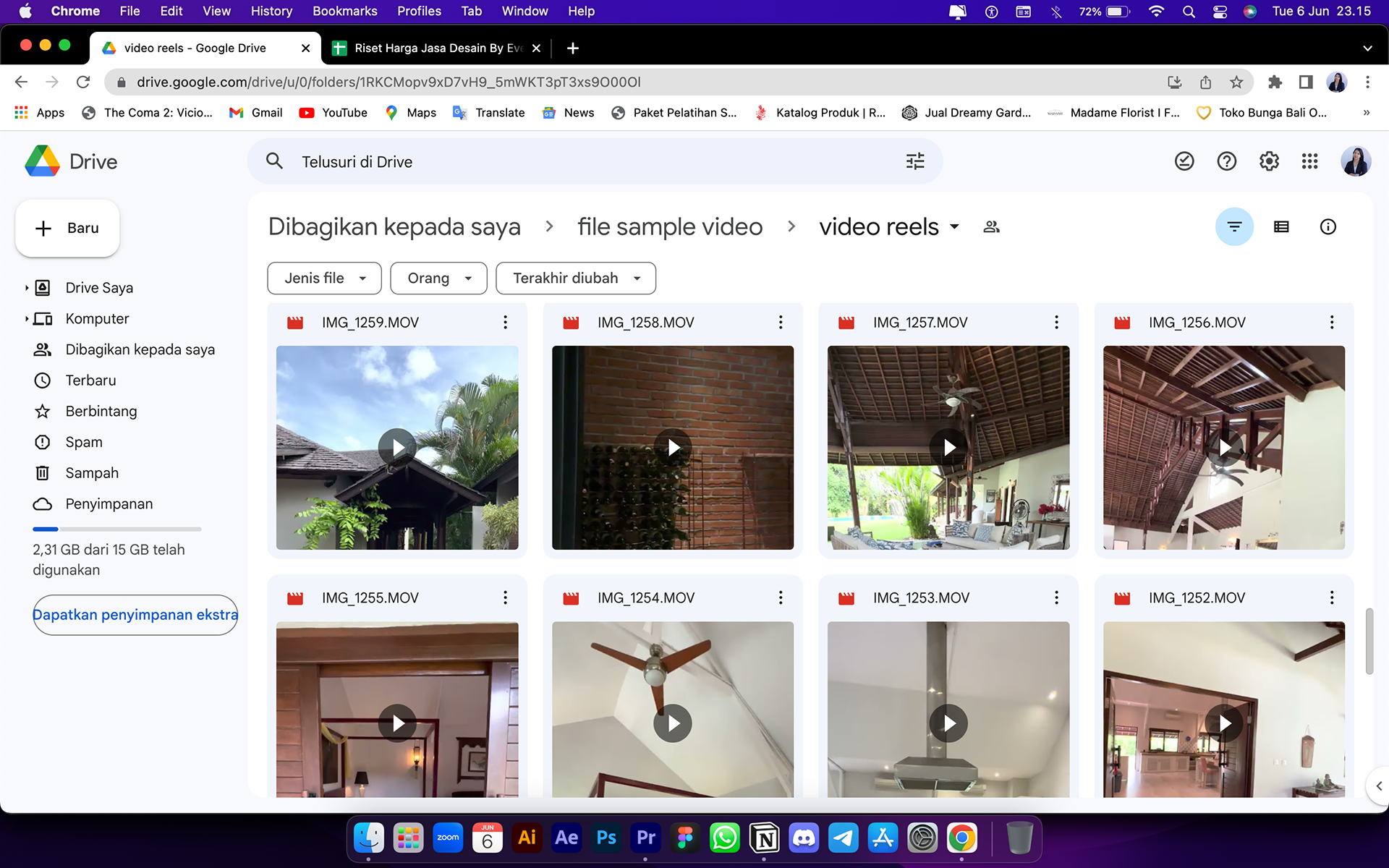Click the storage usage progress bar
The image size is (1389, 868).
(116, 529)
